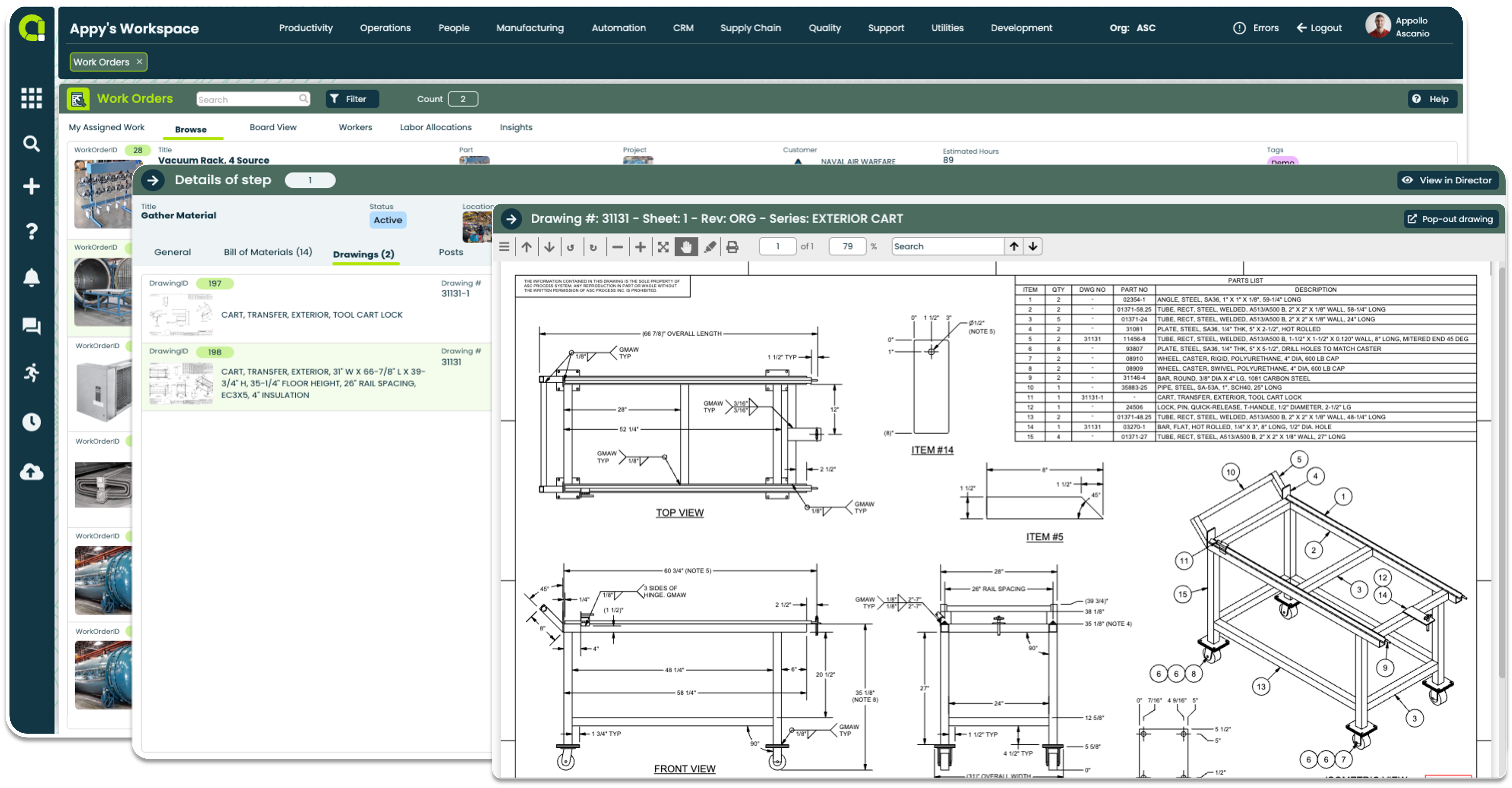Screen dimensions: 1512x788
Task: Open the Labor Allocations tab
Action: [435, 127]
